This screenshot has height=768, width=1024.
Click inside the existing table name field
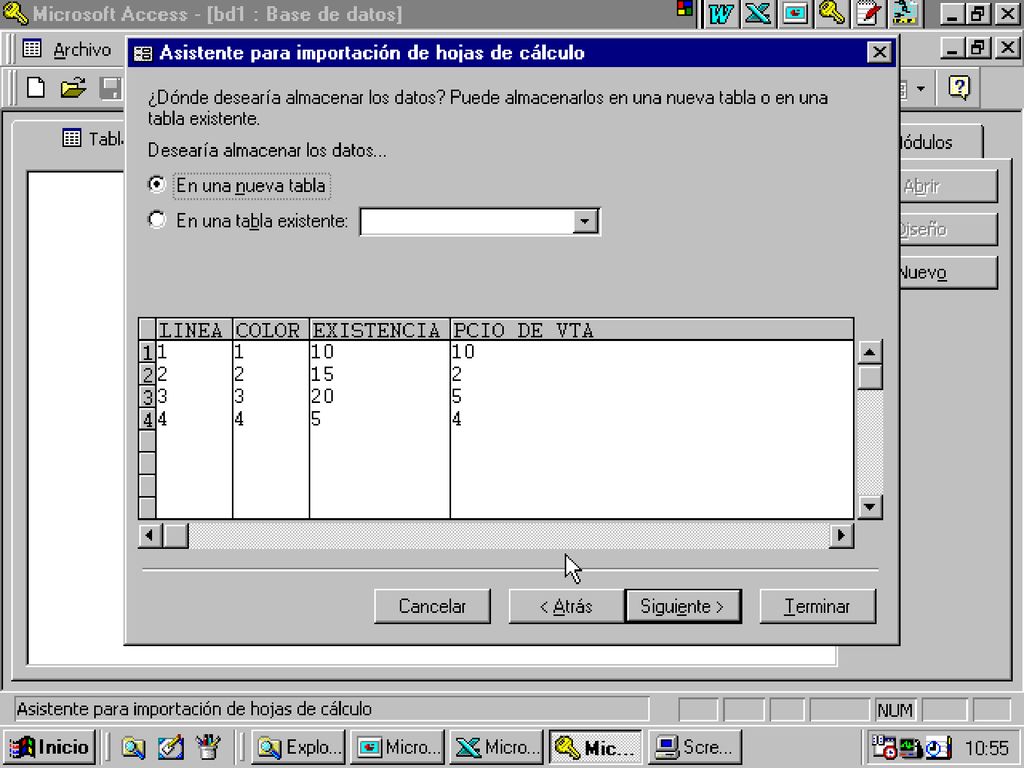click(x=468, y=221)
